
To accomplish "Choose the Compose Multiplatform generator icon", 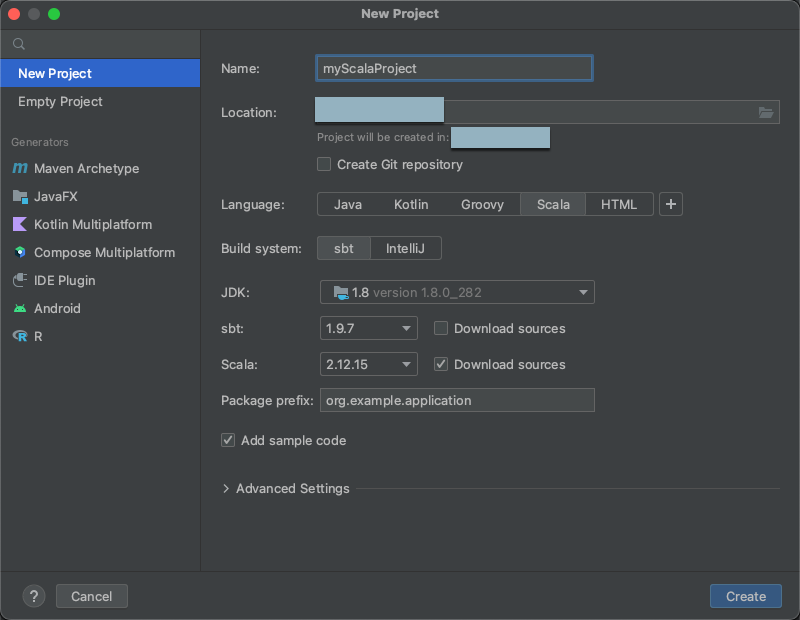I will [x=20, y=253].
